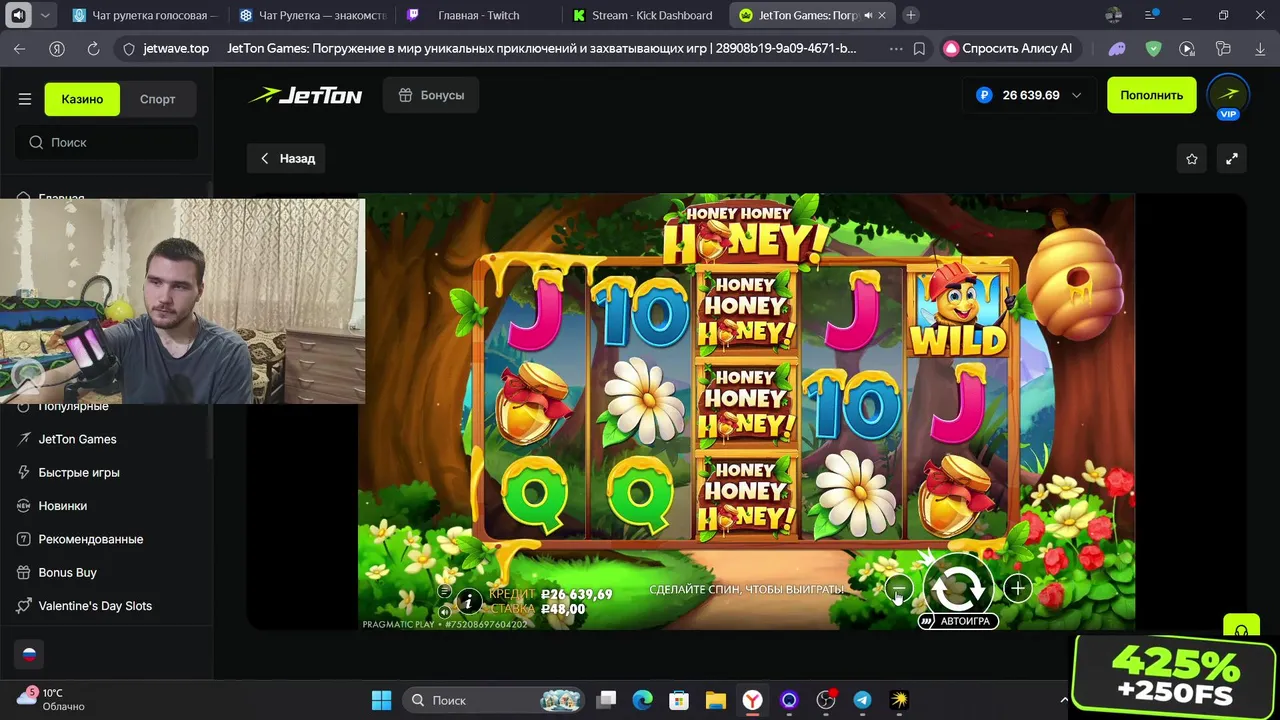The height and width of the screenshot is (720, 1280).
Task: Switch to Чат Рулетка — знакомства tab
Action: 312,15
